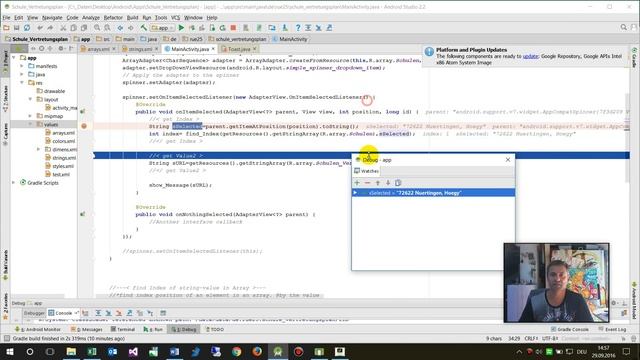640x360 pixels.
Task: Click the editor vertical scrollbar
Action: (x=627, y=137)
